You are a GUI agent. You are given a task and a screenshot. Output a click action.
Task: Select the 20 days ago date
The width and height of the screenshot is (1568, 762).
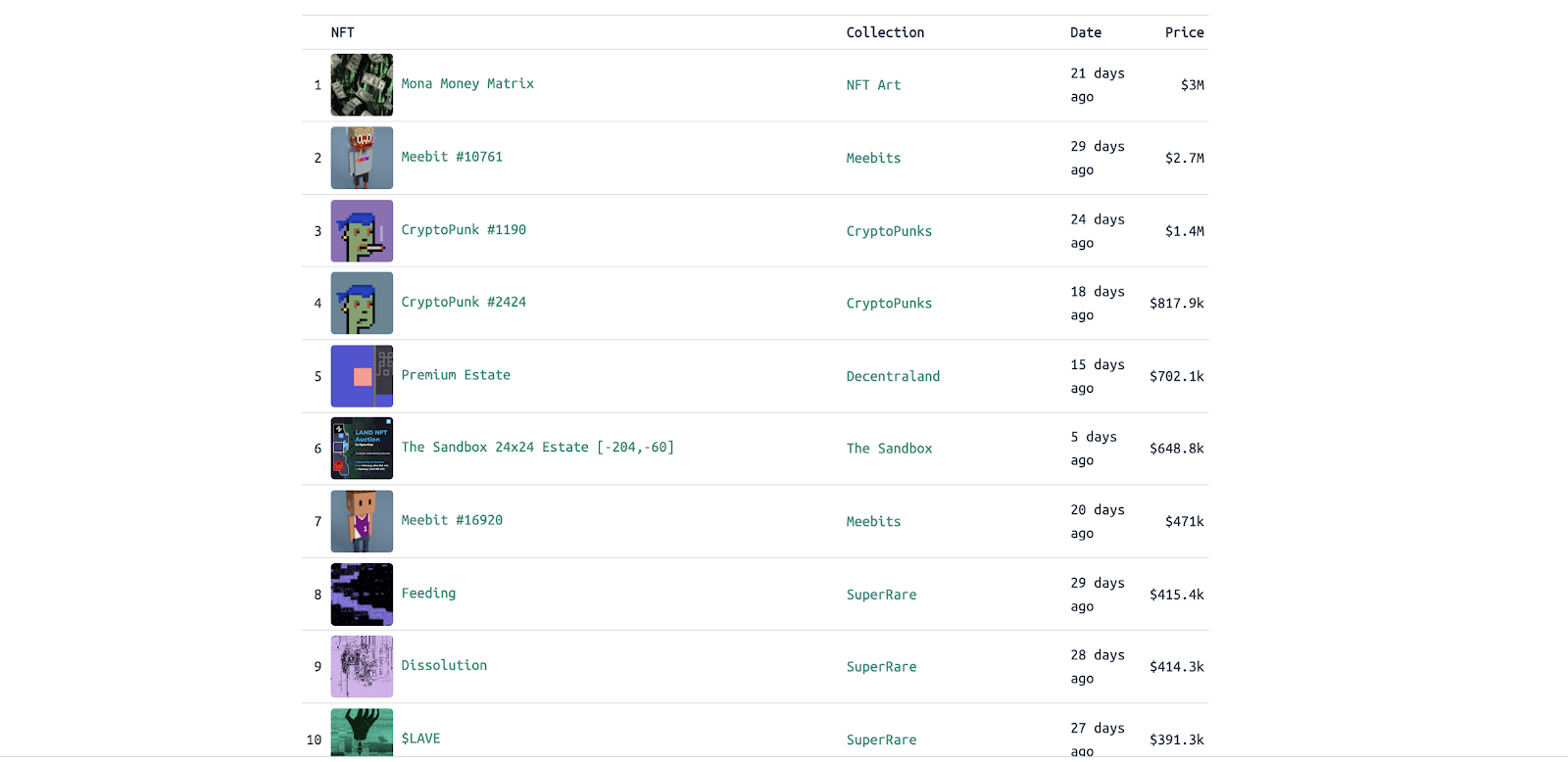click(x=1098, y=522)
